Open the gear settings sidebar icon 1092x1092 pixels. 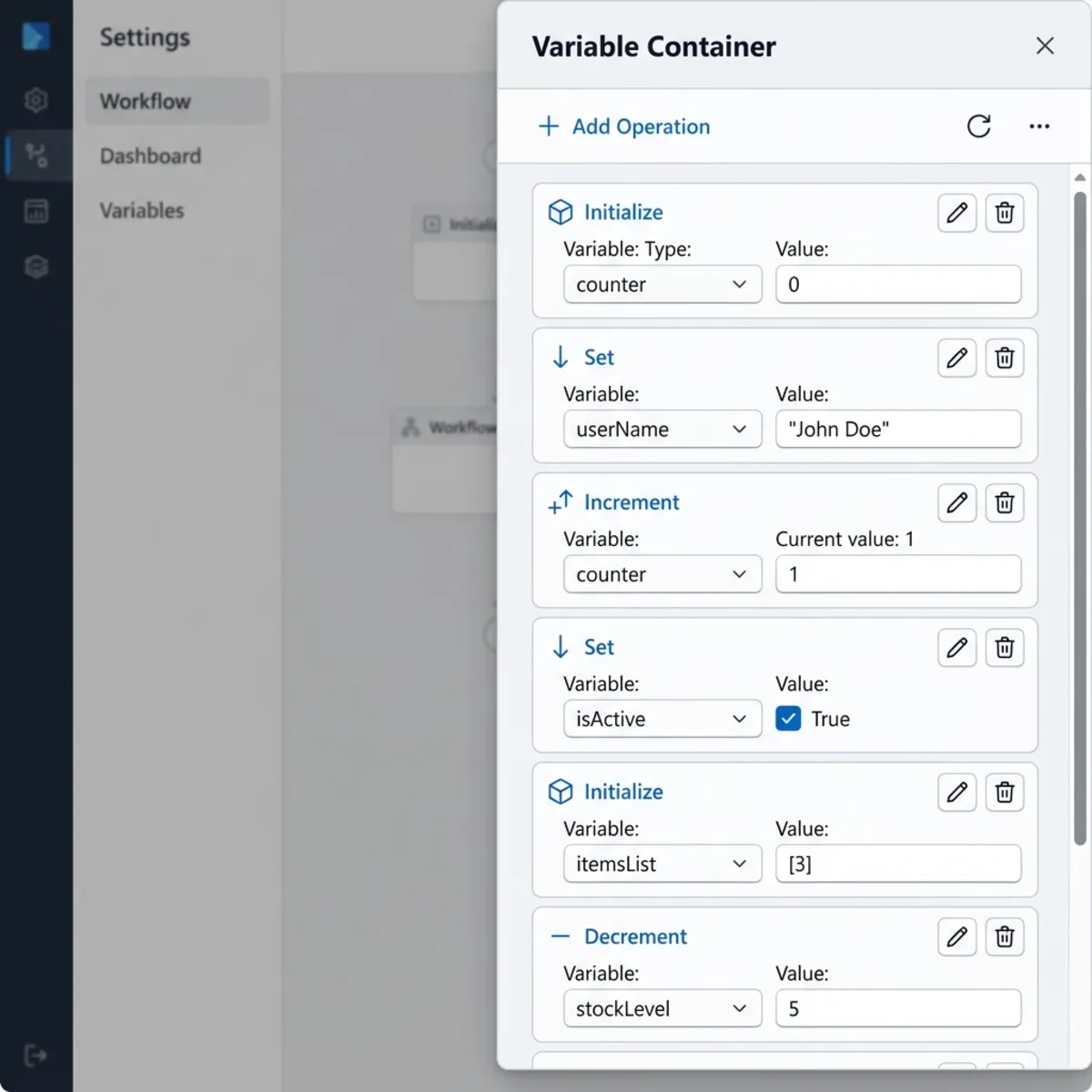click(x=35, y=100)
